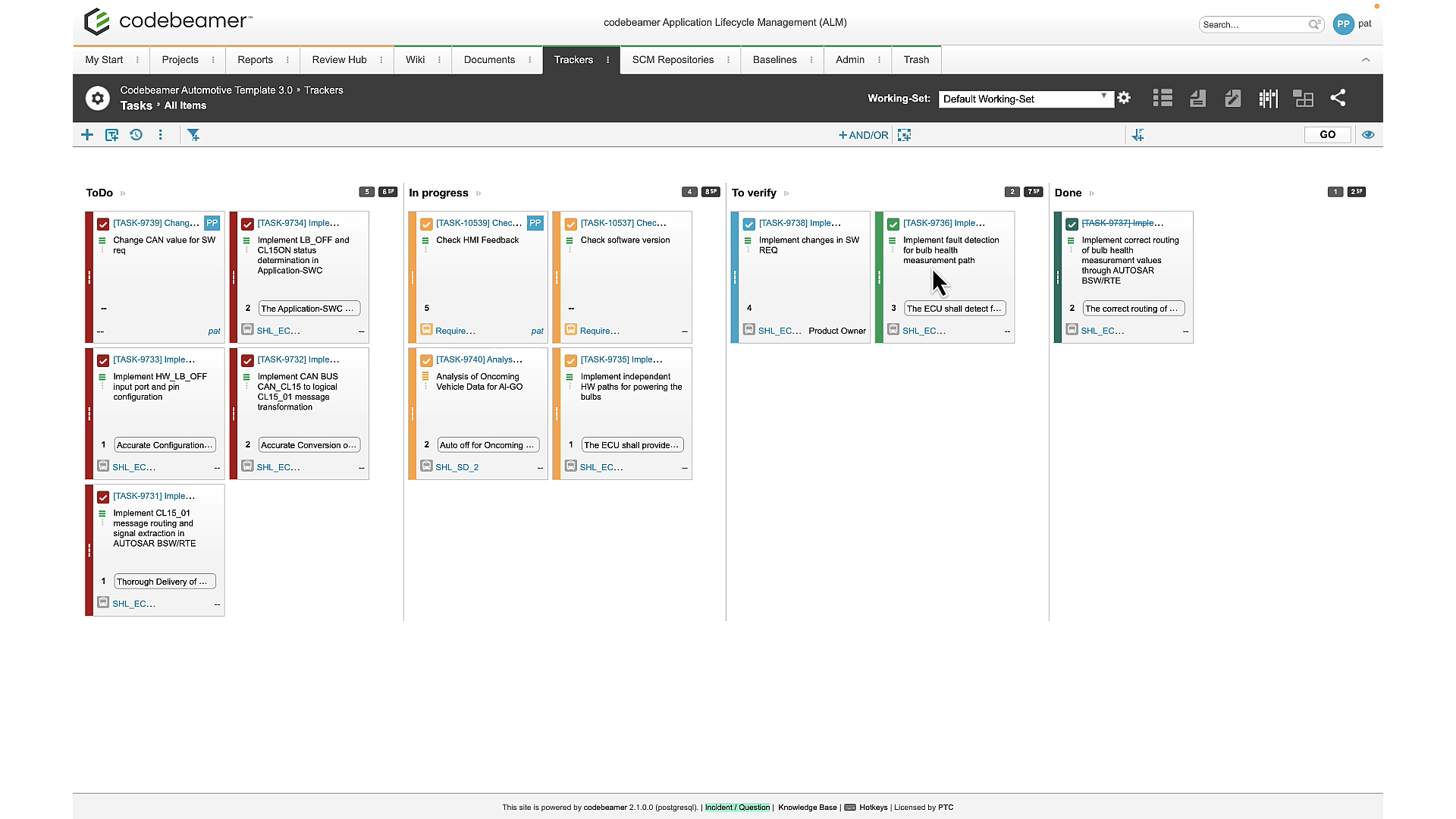Open the kanban board configuration sliders icon
Viewport: 1456px width, 819px height.
pyautogui.click(x=1267, y=98)
